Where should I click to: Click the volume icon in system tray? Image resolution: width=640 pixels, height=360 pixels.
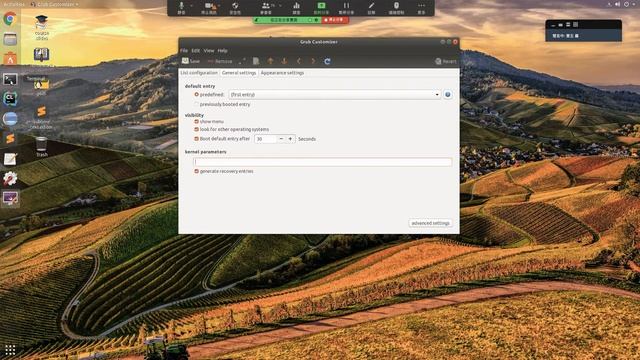click(x=618, y=4)
